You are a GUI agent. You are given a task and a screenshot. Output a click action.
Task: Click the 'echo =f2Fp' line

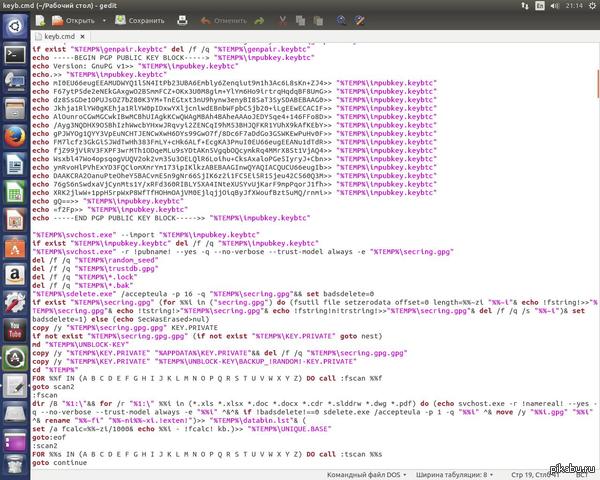[110, 210]
